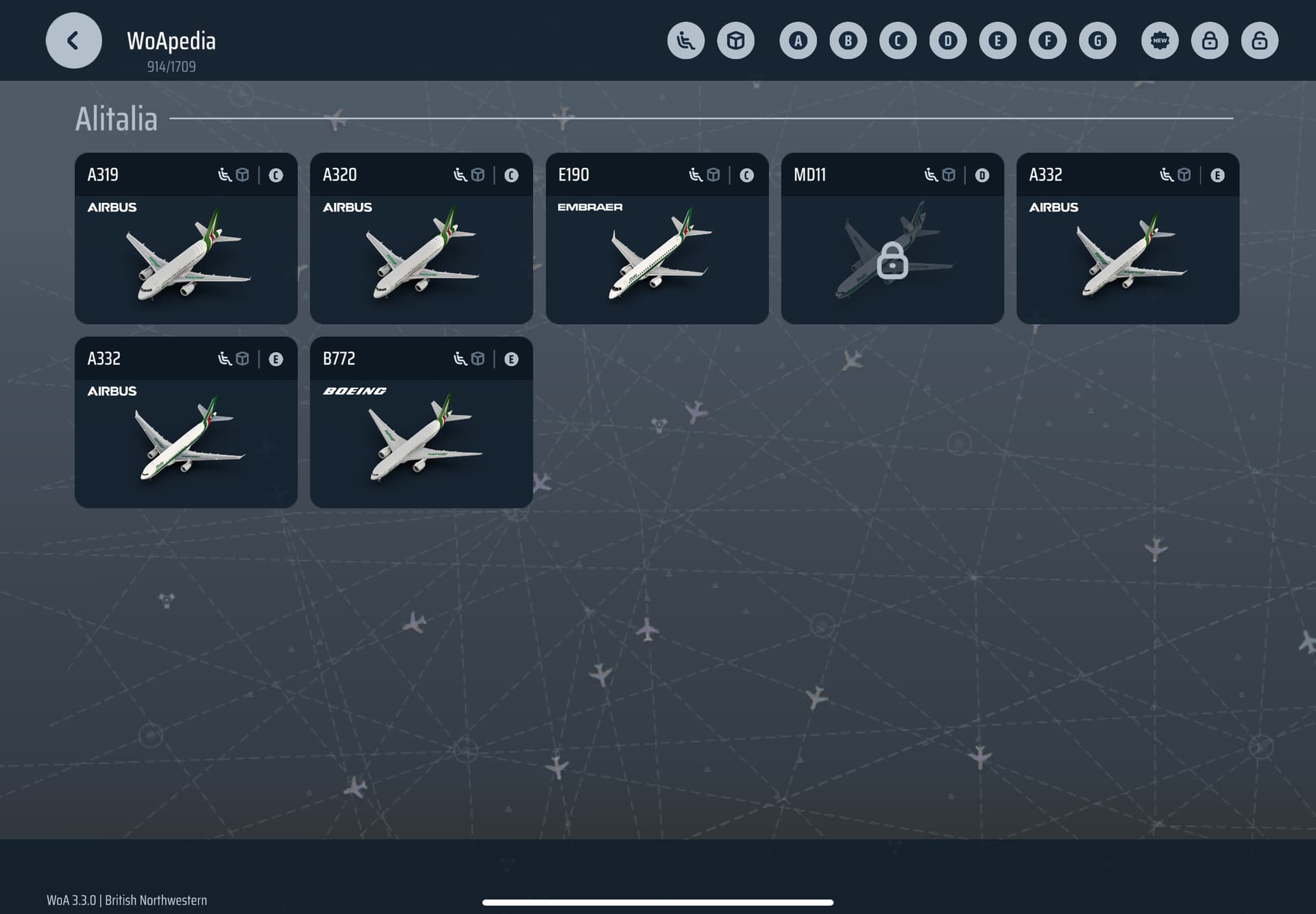Screen dimensions: 1316x914
Task: Filter by size class F
Action: [x=1047, y=40]
